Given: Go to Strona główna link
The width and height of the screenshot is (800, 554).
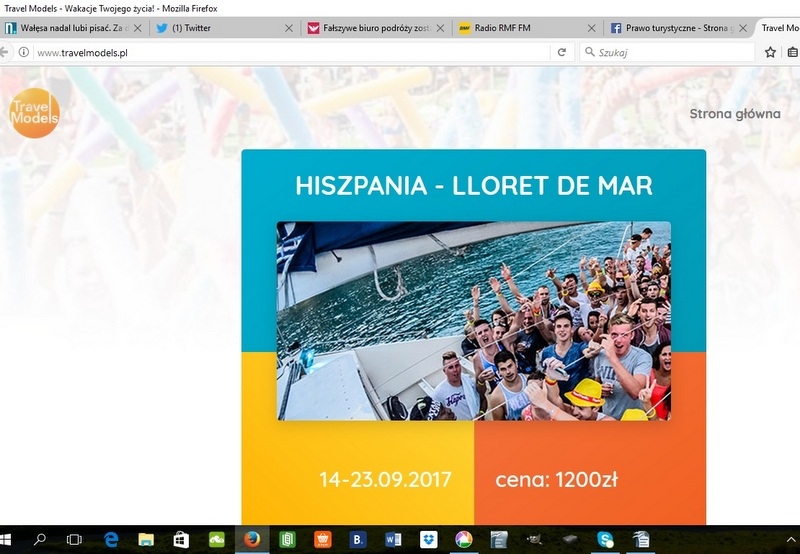Looking at the screenshot, I should pyautogui.click(x=734, y=113).
